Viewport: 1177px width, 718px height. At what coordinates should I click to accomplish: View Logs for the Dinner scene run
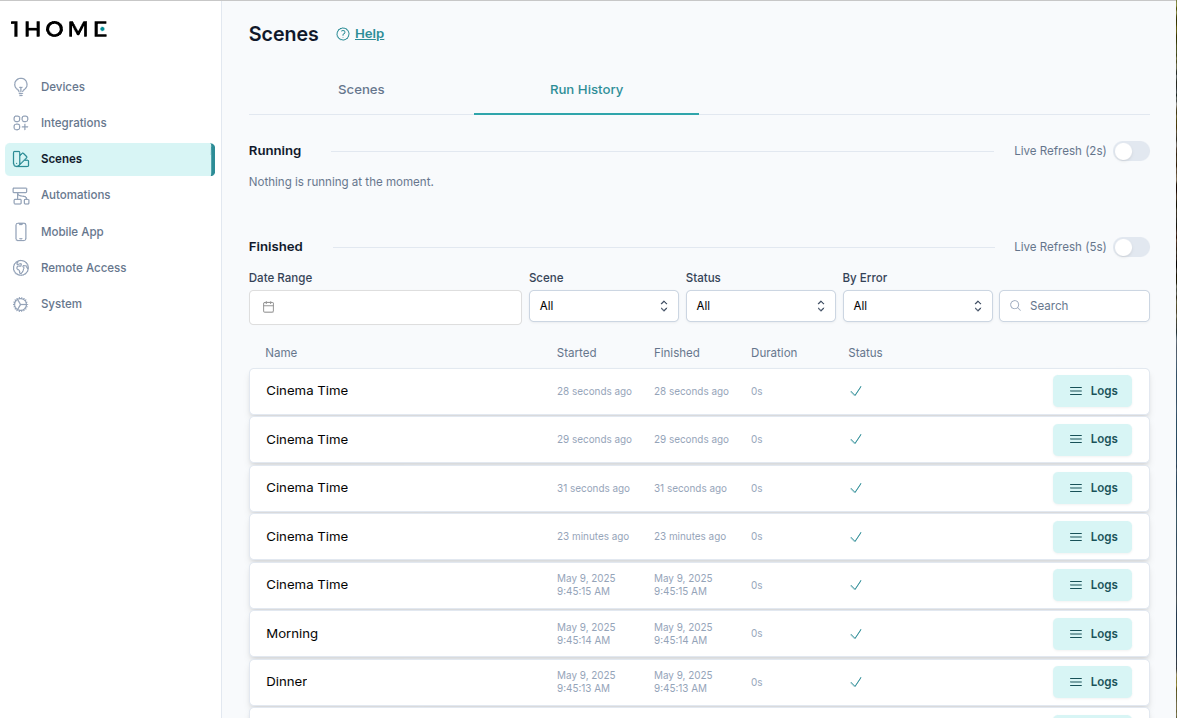coord(1092,682)
